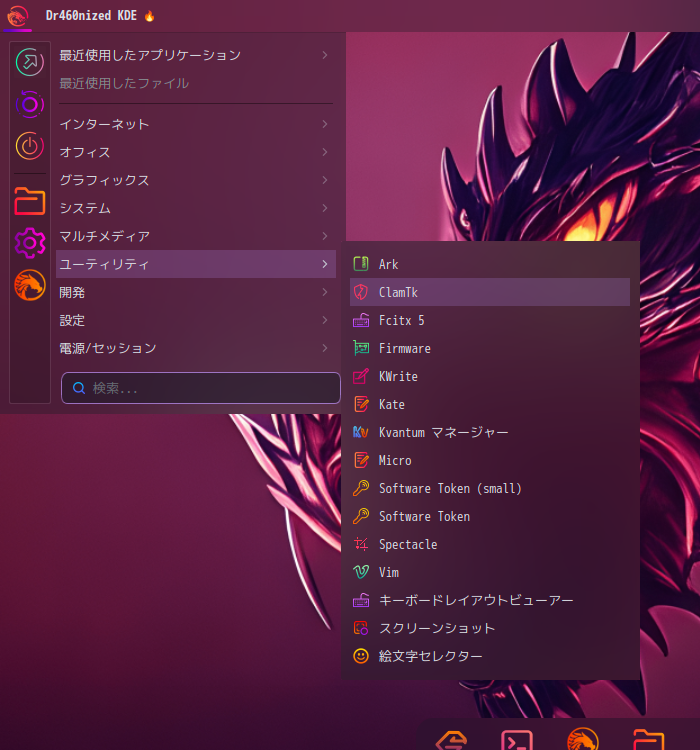The image size is (700, 750).
Task: Click the キーボードレイアウトビューアー keyboard icon
Action: tap(361, 600)
